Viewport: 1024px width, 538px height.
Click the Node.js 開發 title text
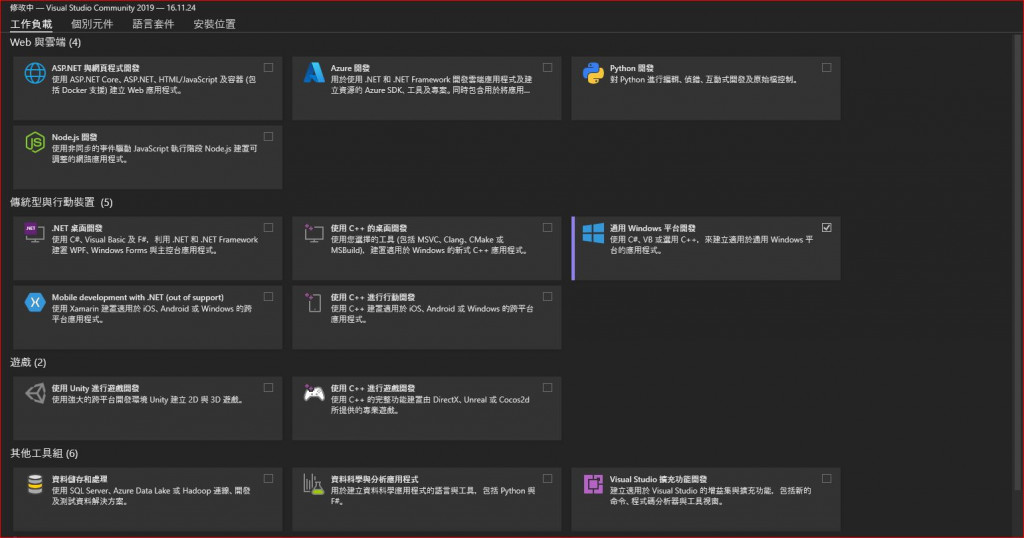(74, 137)
